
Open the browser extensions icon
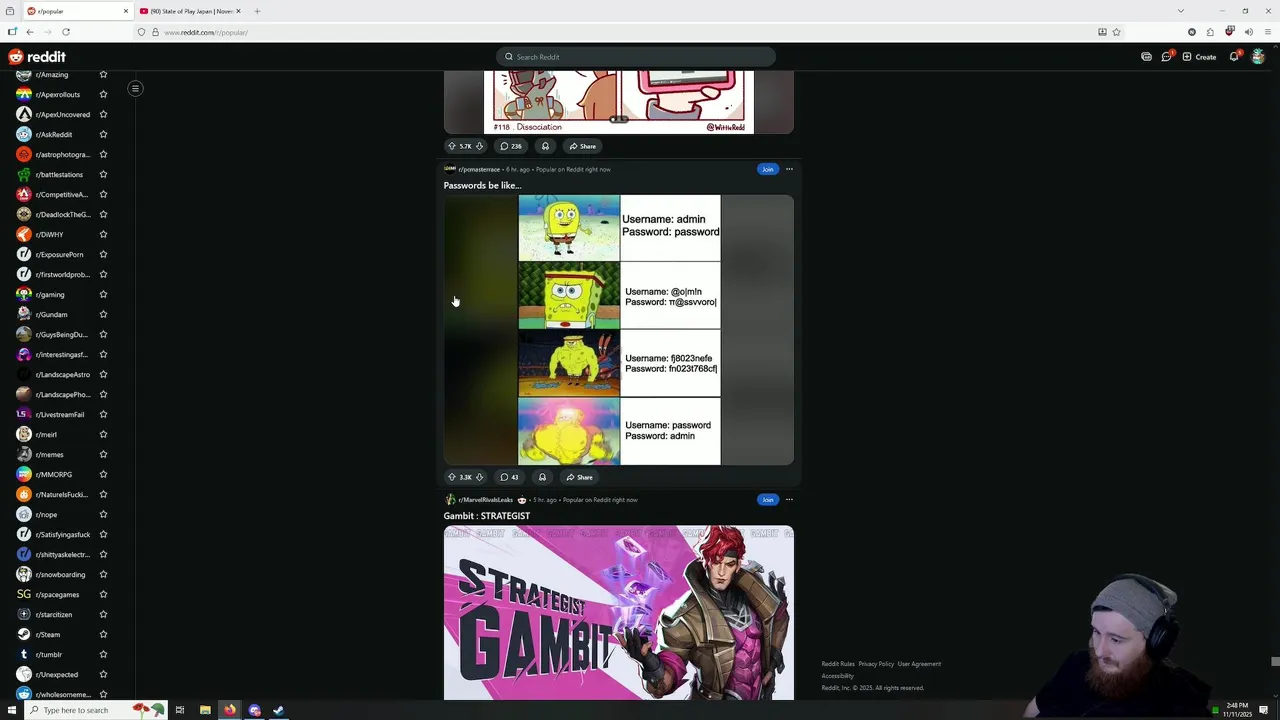click(1210, 32)
